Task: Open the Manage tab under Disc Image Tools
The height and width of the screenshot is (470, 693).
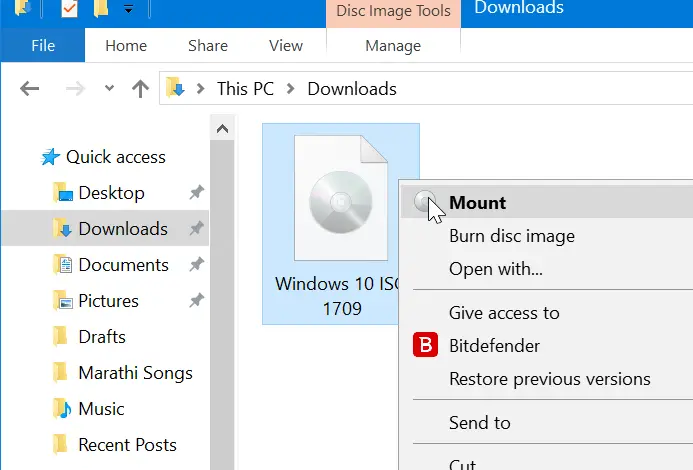Action: tap(393, 46)
